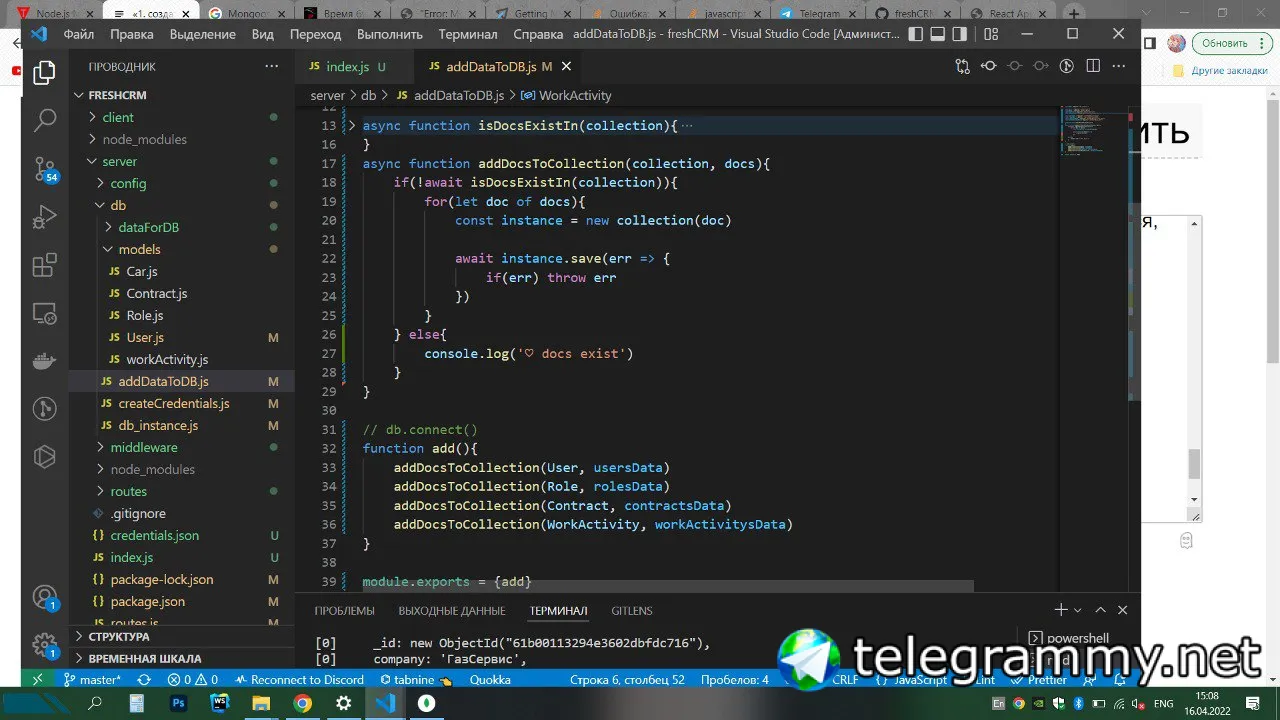Select the powershell terminal instance

click(1068, 638)
